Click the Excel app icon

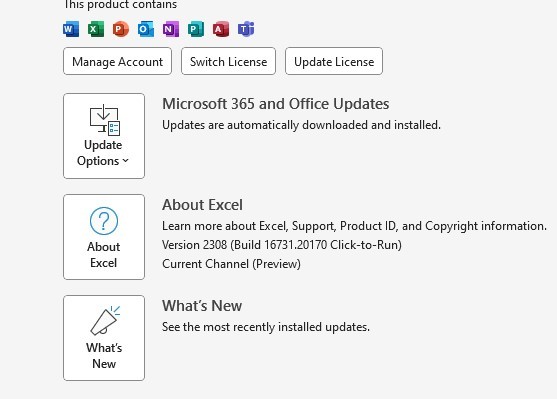[96, 29]
